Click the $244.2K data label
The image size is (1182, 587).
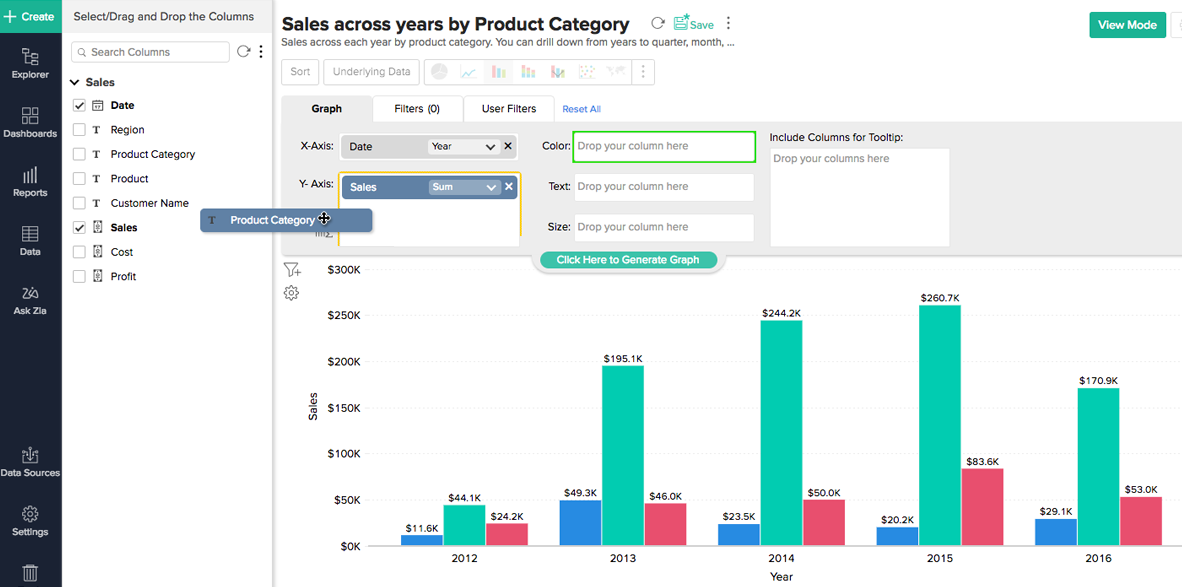pyautogui.click(x=782, y=313)
